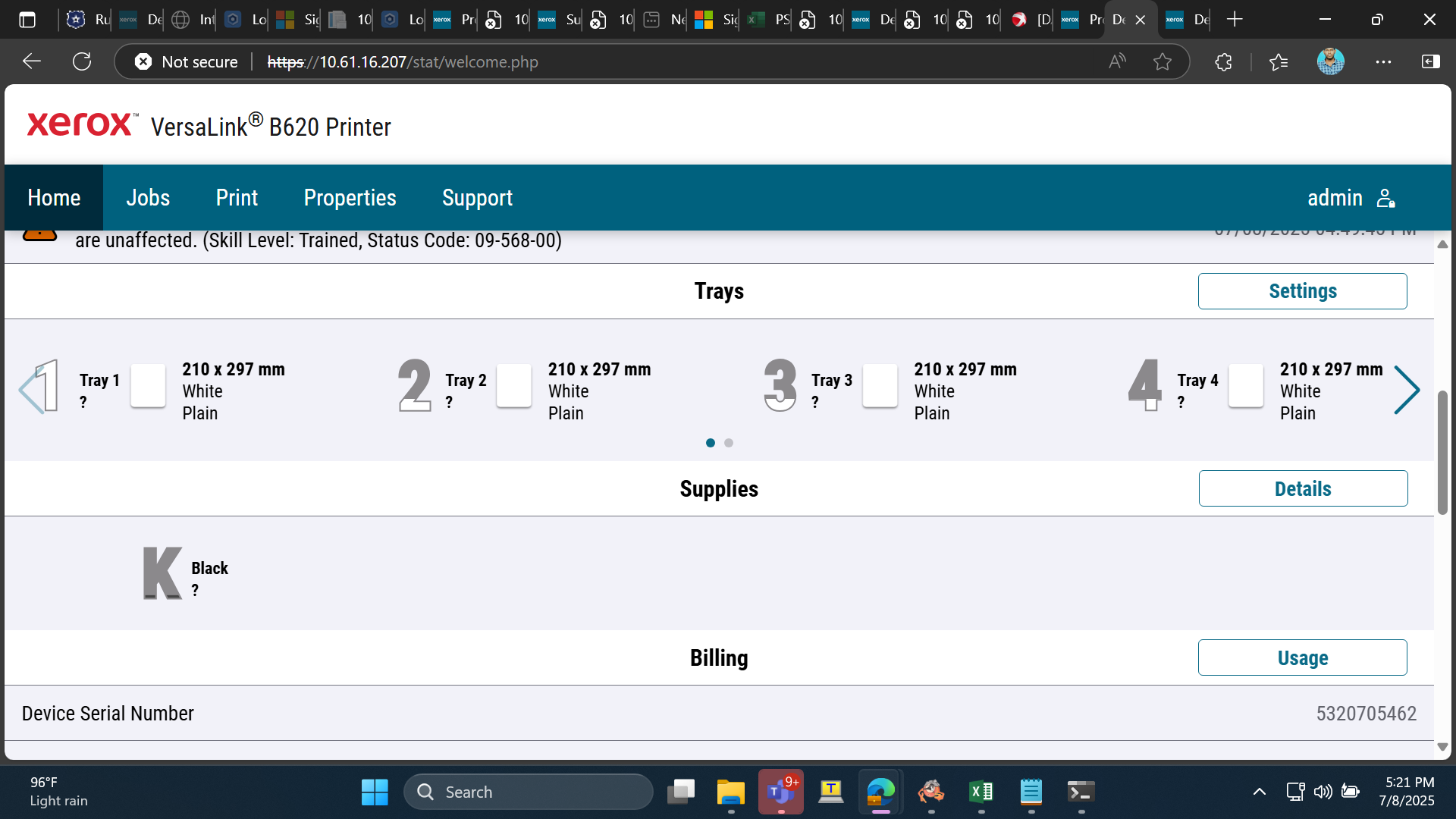Open tray Settings button
The width and height of the screenshot is (1456, 819).
tap(1302, 291)
